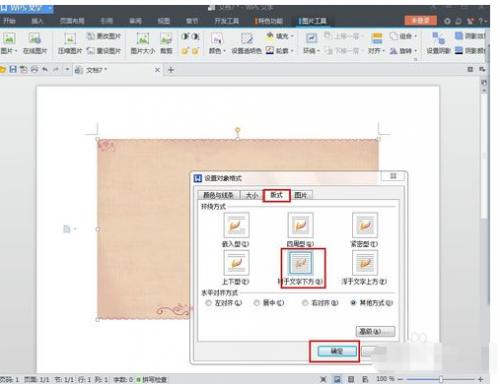Image resolution: width=500 pixels, height=384 pixels.
Task: Close the 设置对象格式 dialog
Action: 393,176
